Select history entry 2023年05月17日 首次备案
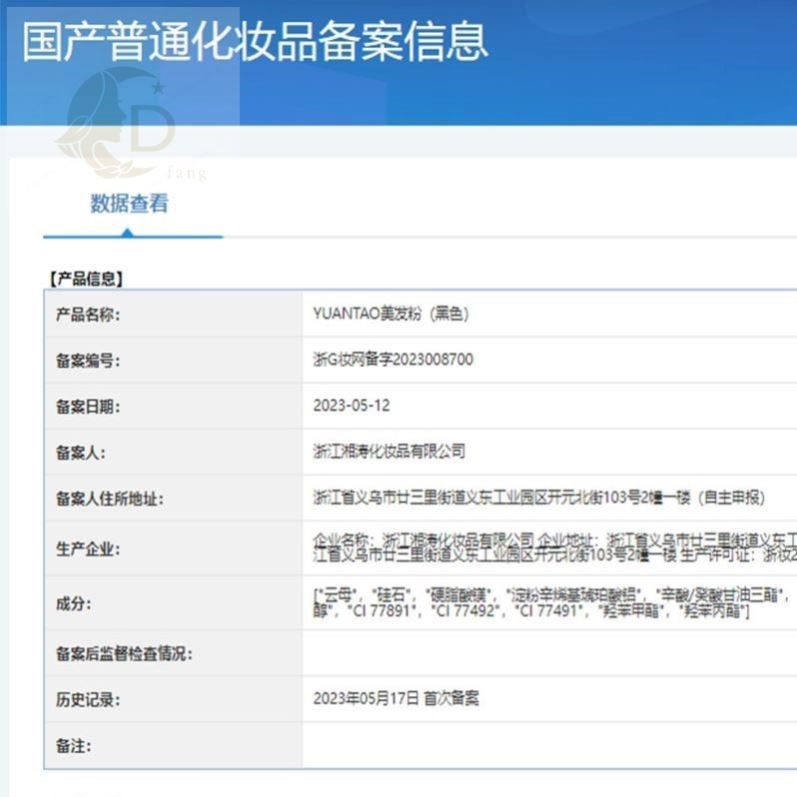 point(396,699)
